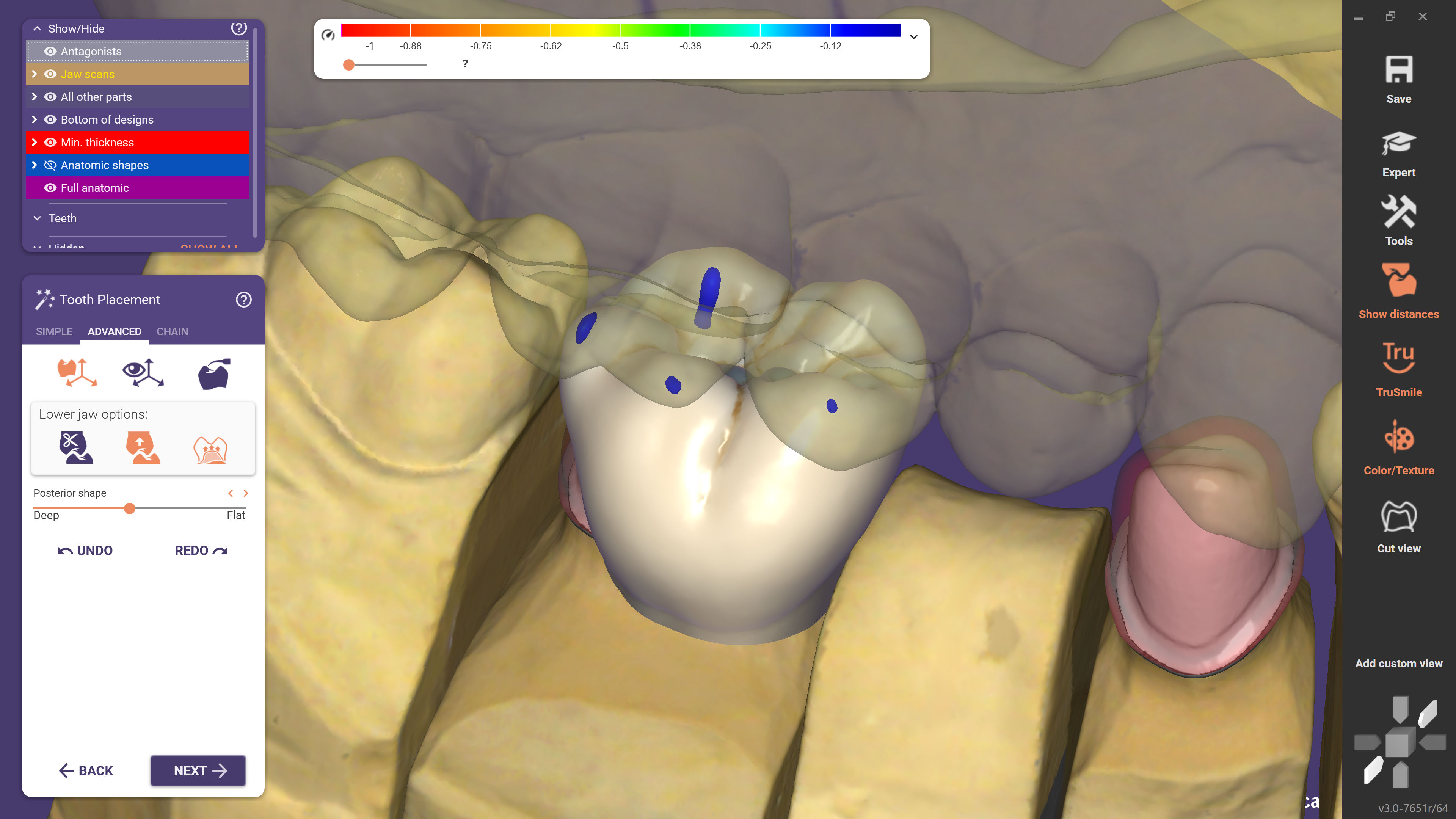
Task: Collapse the Teeth section
Action: click(37, 218)
